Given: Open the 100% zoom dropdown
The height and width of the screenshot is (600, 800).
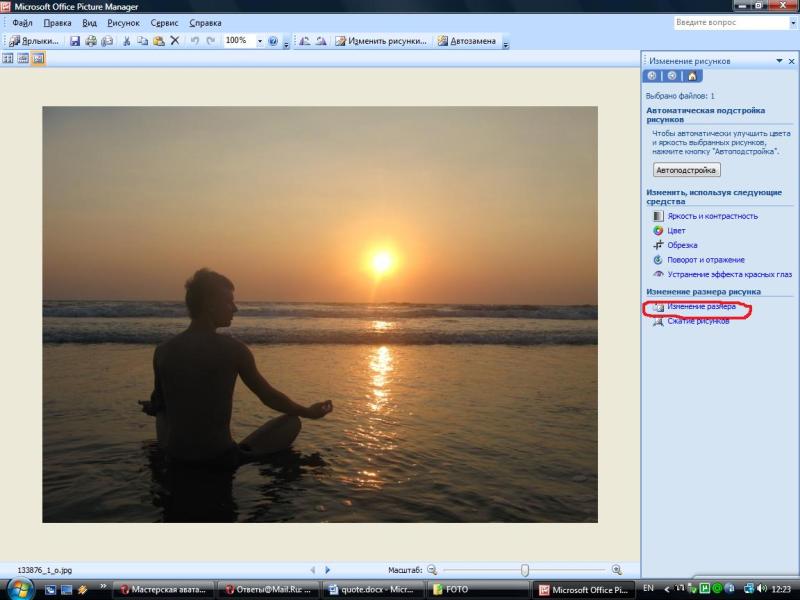Looking at the screenshot, I should click(260, 41).
